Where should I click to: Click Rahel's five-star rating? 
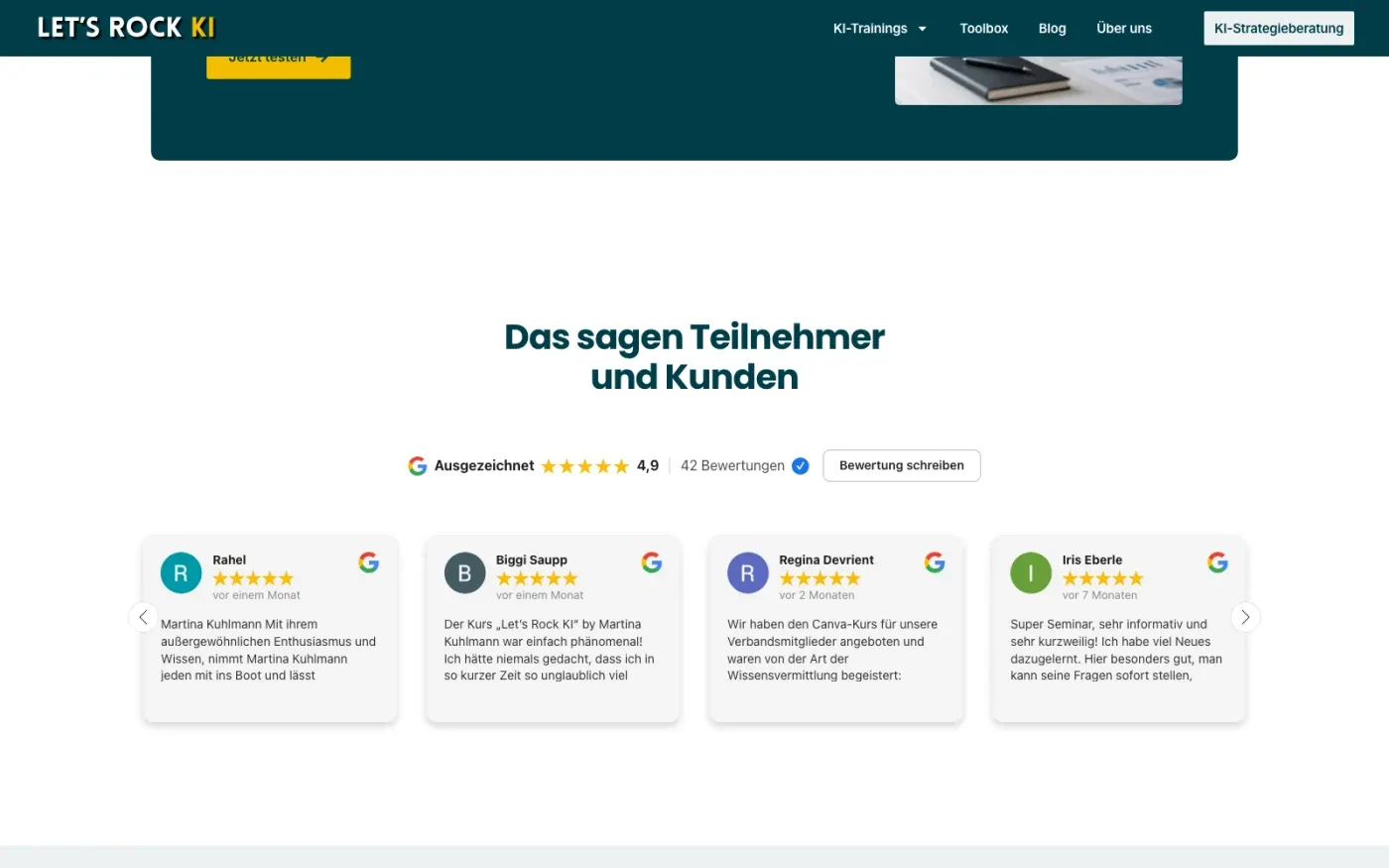point(253,578)
